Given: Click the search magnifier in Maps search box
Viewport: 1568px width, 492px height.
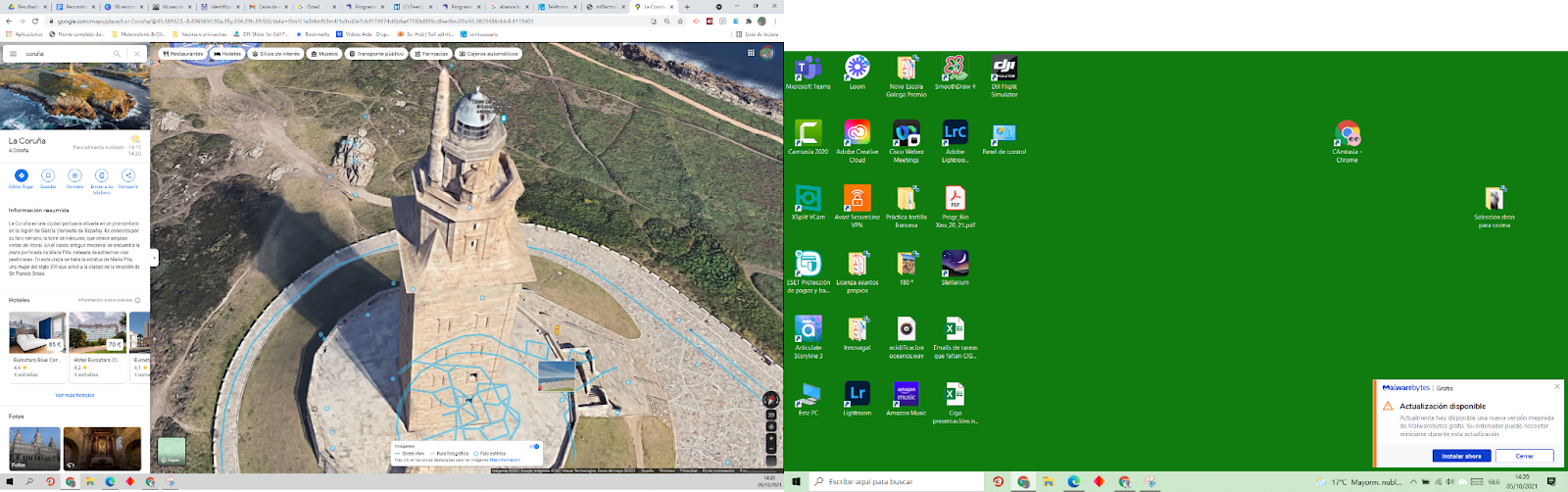Looking at the screenshot, I should click(x=117, y=54).
